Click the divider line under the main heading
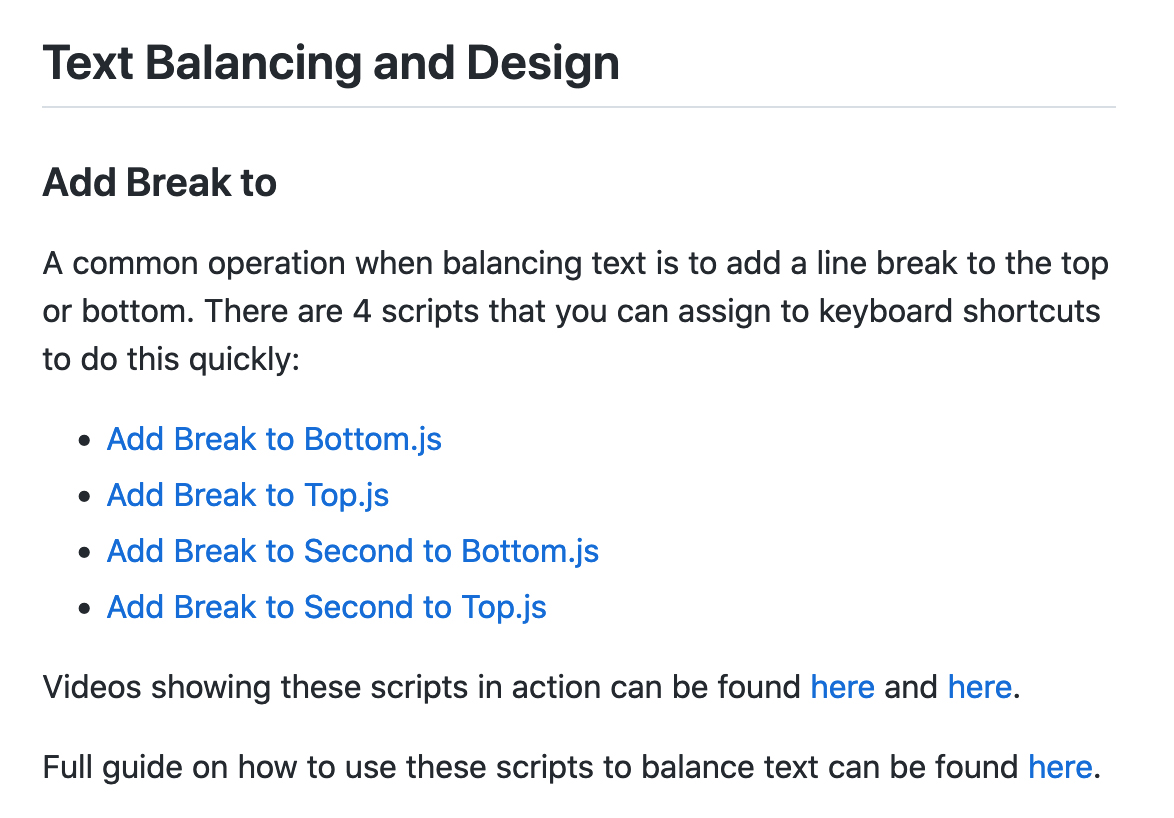Image resolution: width=1174 pixels, height=818 pixels. [x=578, y=106]
